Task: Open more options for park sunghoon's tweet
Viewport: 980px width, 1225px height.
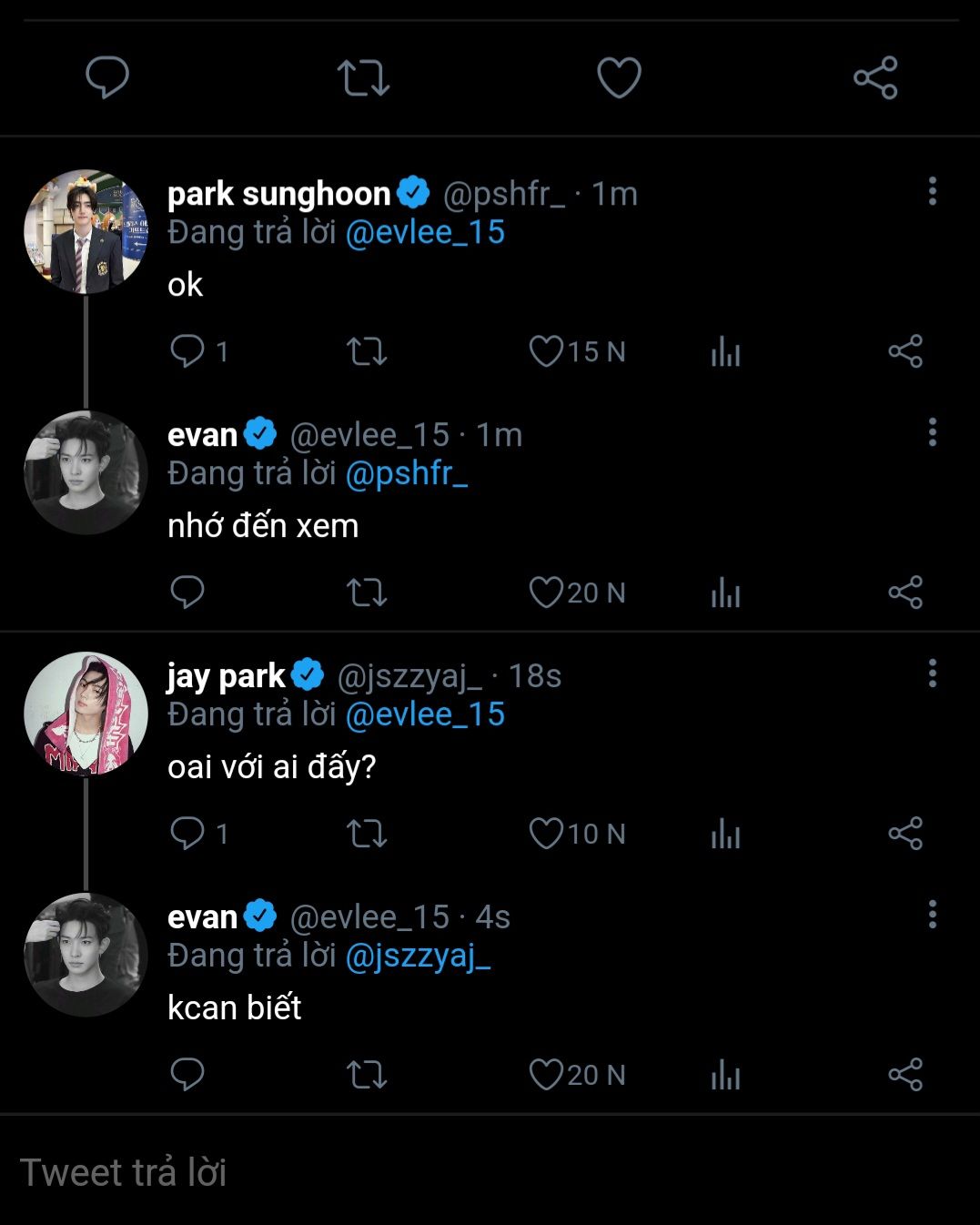Action: 932,191
